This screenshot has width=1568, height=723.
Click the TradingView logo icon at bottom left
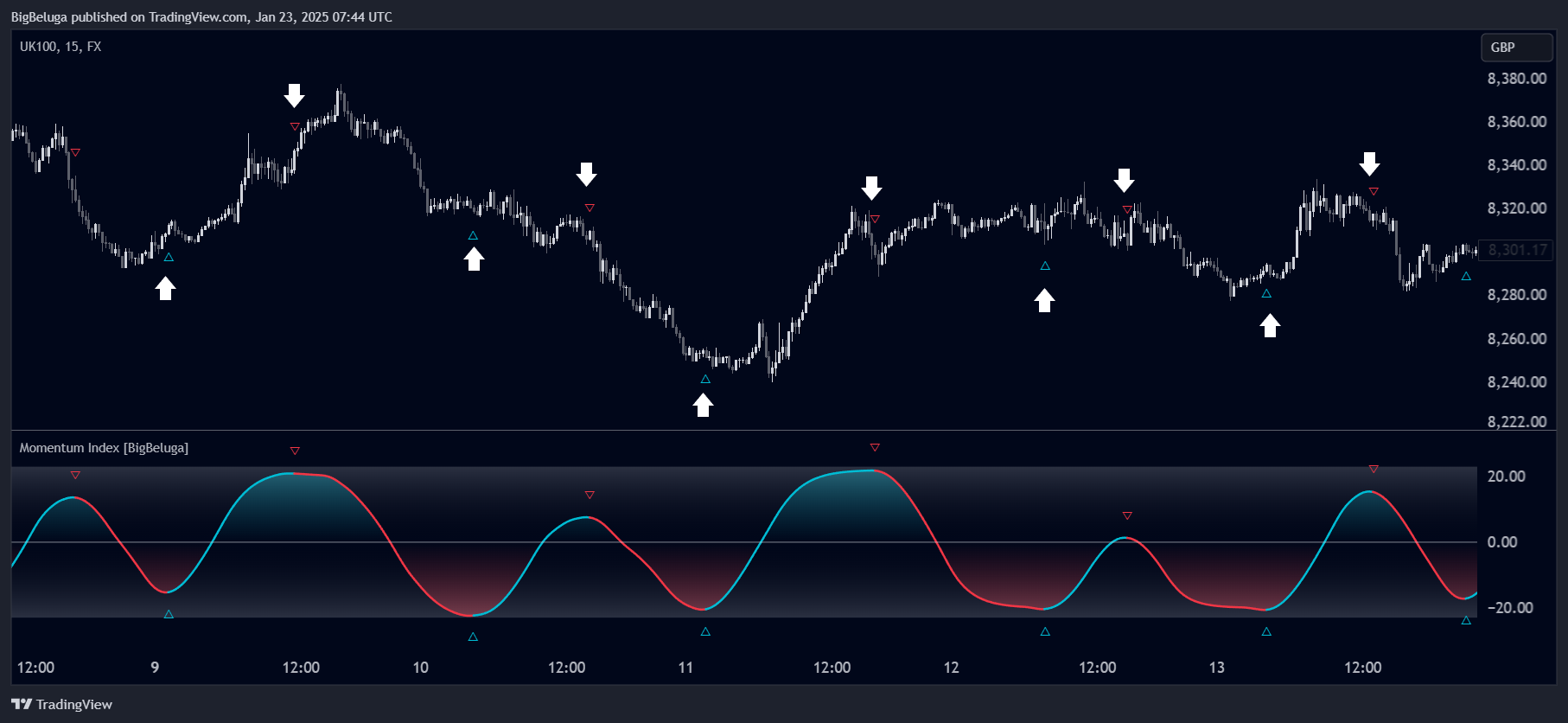click(x=21, y=704)
